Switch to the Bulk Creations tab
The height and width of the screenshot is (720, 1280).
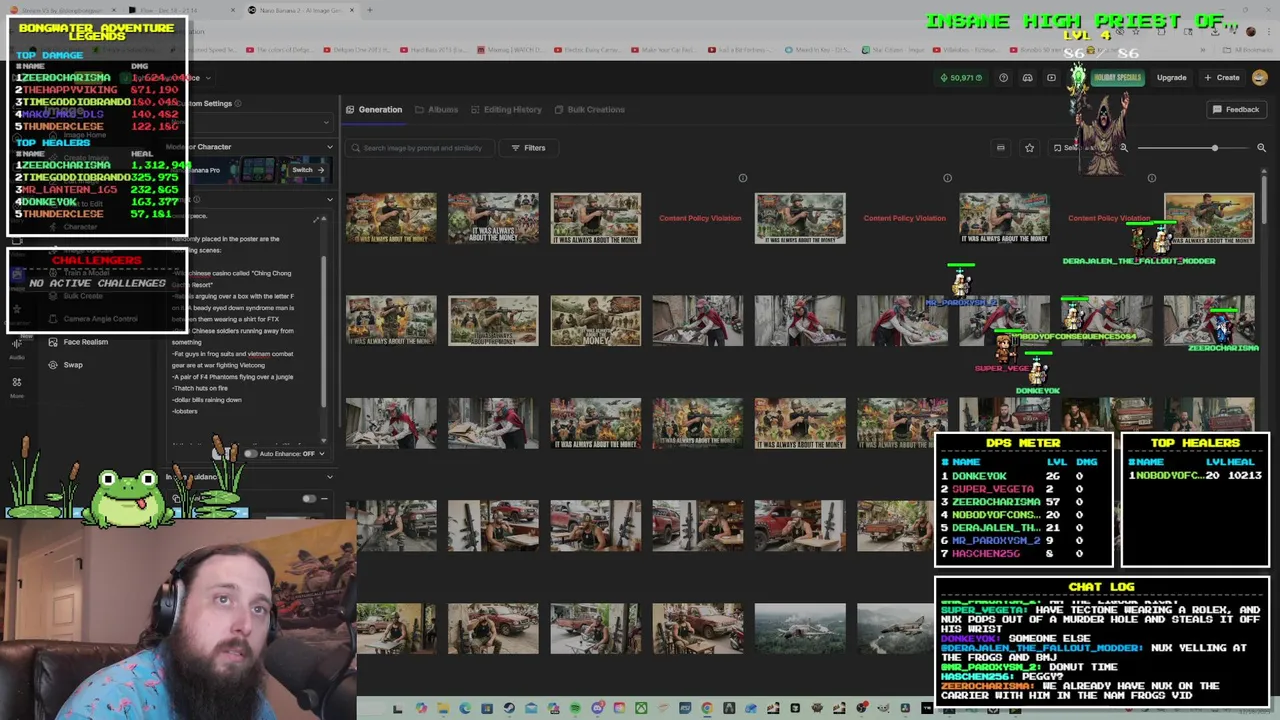click(x=590, y=110)
